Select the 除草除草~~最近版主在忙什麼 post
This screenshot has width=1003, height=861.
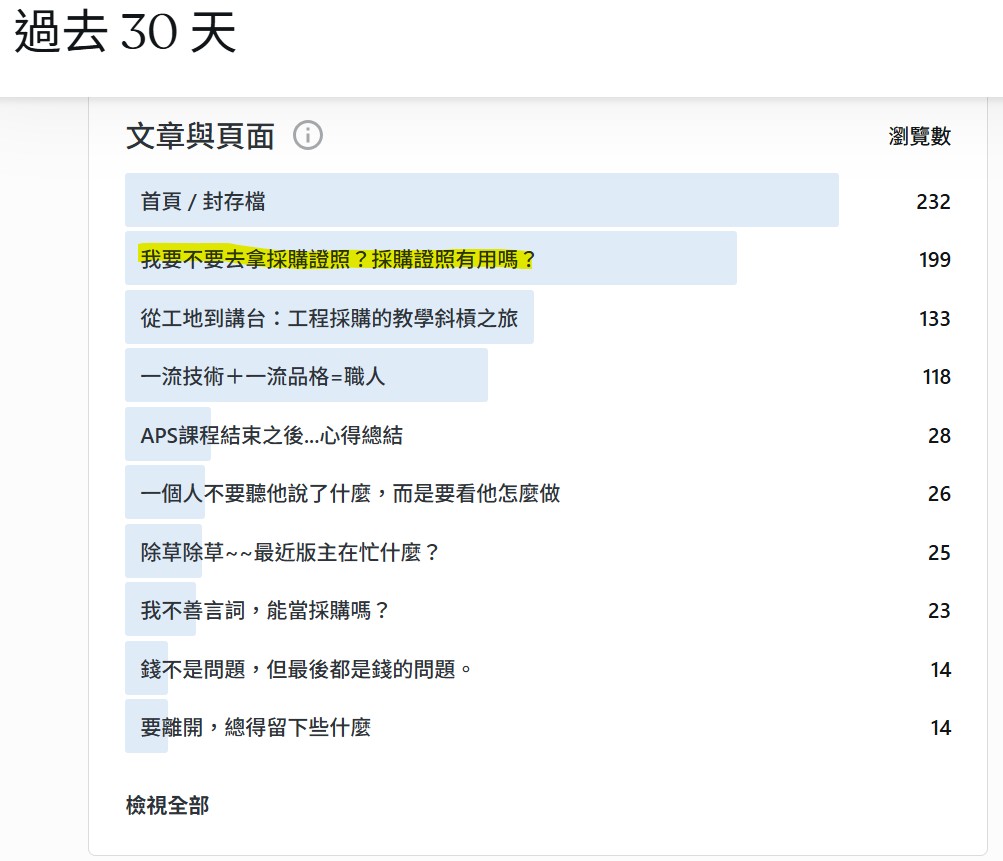[290, 552]
